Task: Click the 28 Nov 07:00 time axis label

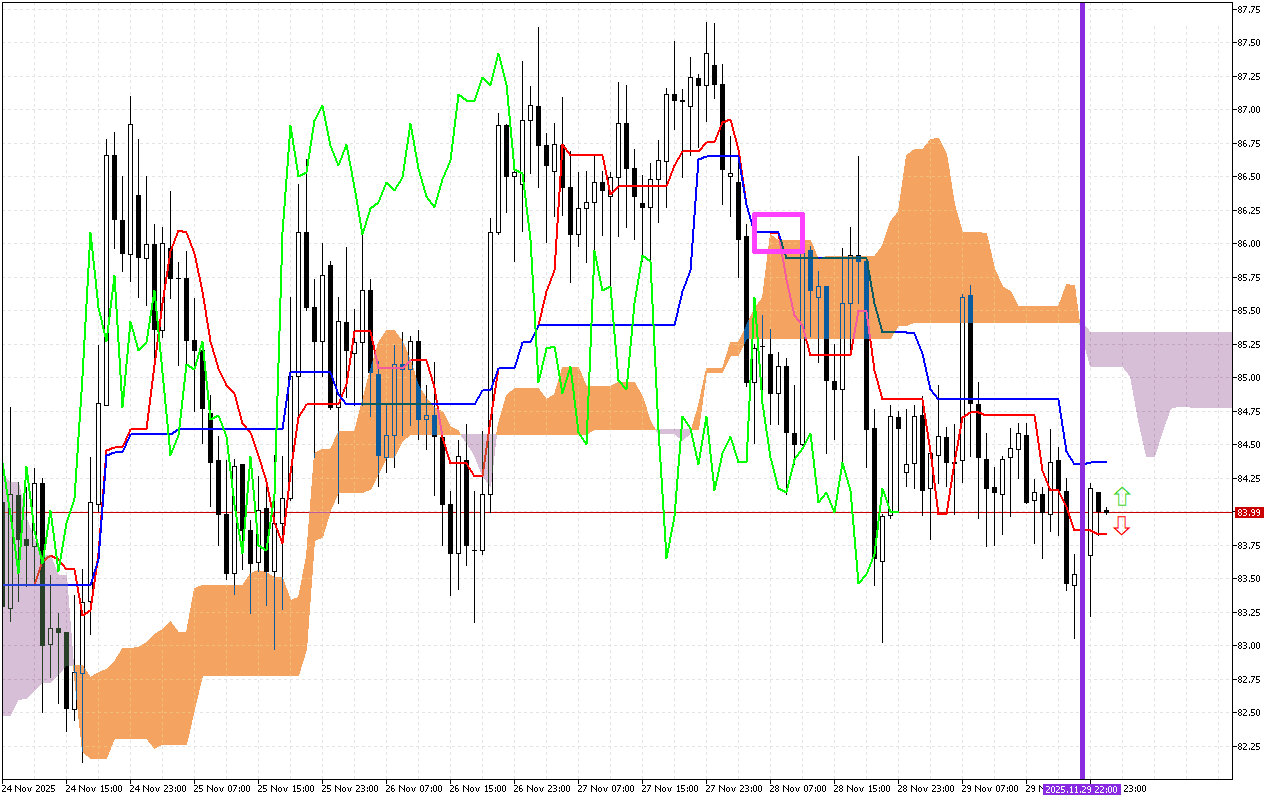Action: pos(796,789)
